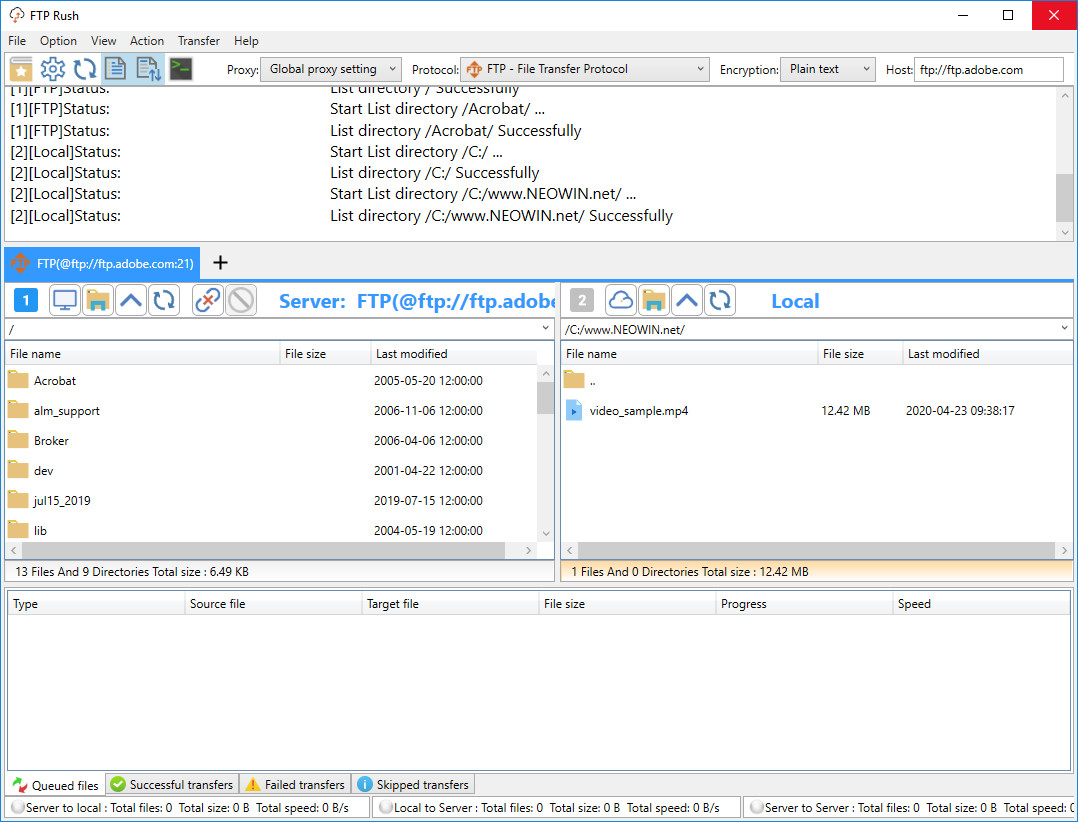Open the Transfer menu

[198, 41]
